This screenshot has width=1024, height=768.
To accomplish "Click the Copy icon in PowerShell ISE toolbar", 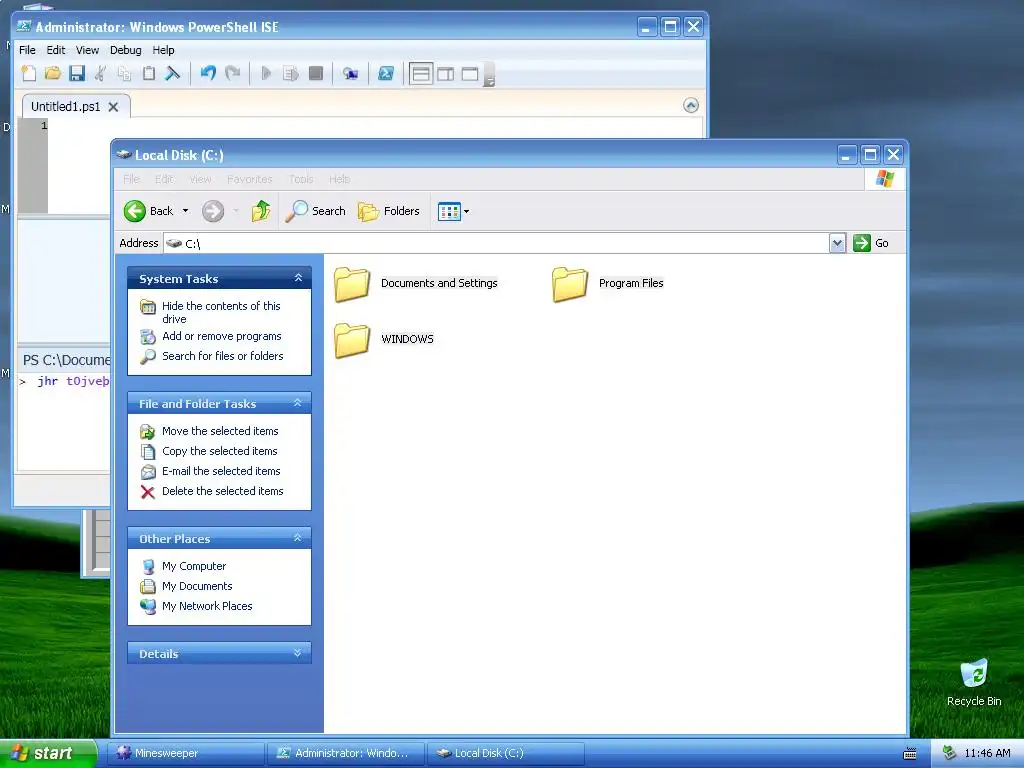I will pyautogui.click(x=124, y=73).
